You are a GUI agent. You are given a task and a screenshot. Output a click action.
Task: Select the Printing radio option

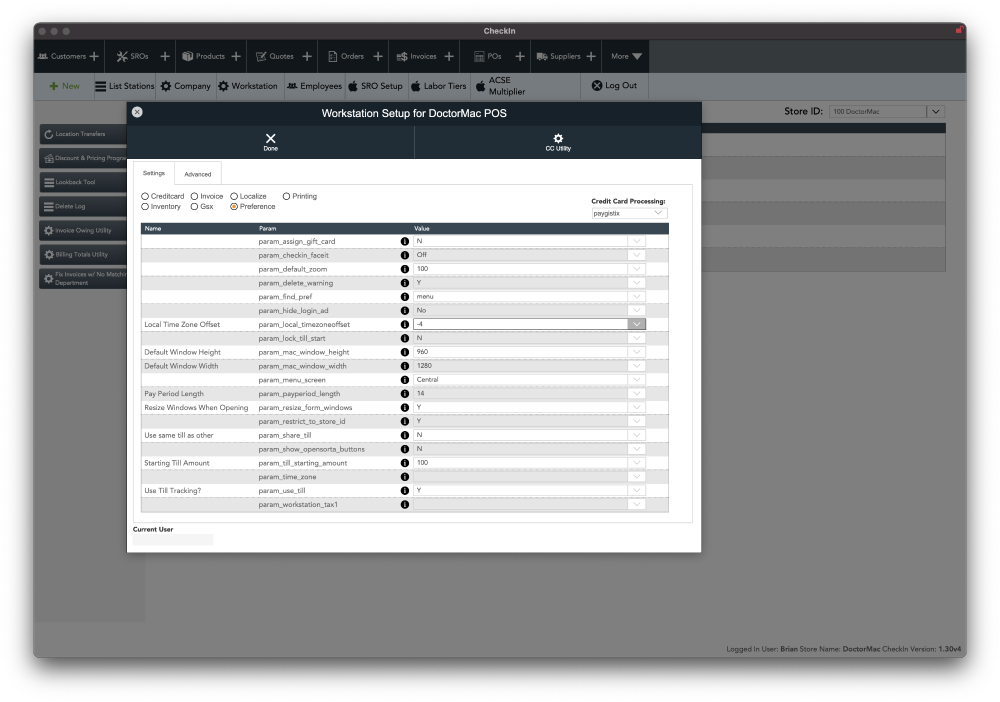286,196
